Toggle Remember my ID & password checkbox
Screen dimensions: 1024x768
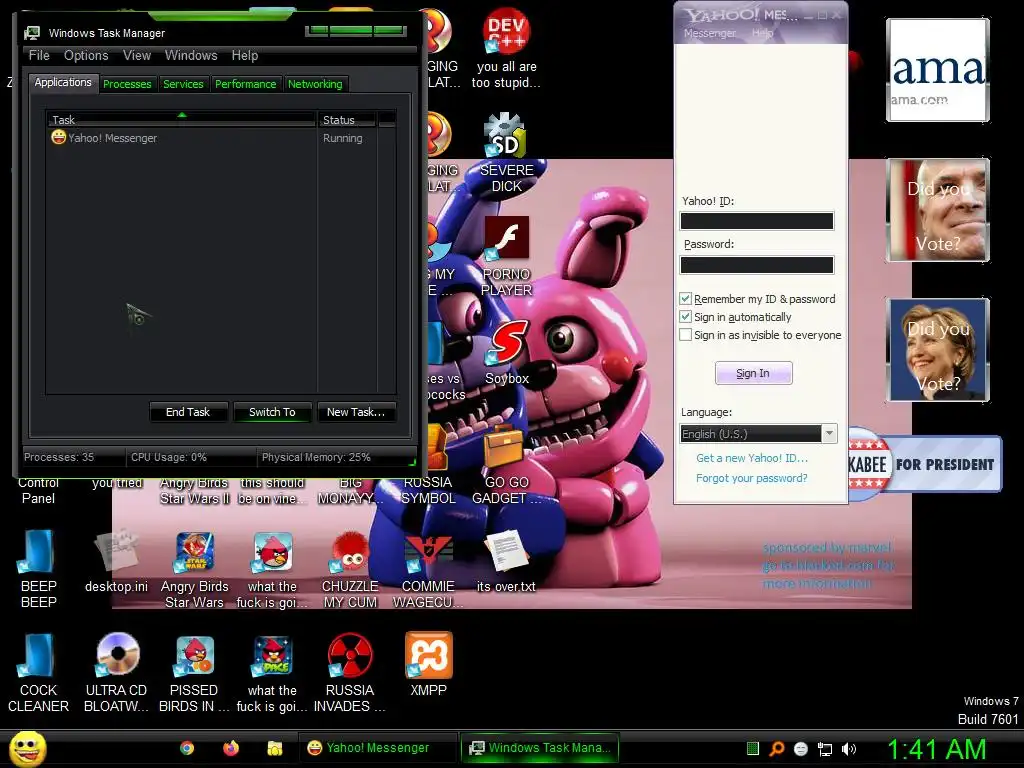tap(685, 298)
